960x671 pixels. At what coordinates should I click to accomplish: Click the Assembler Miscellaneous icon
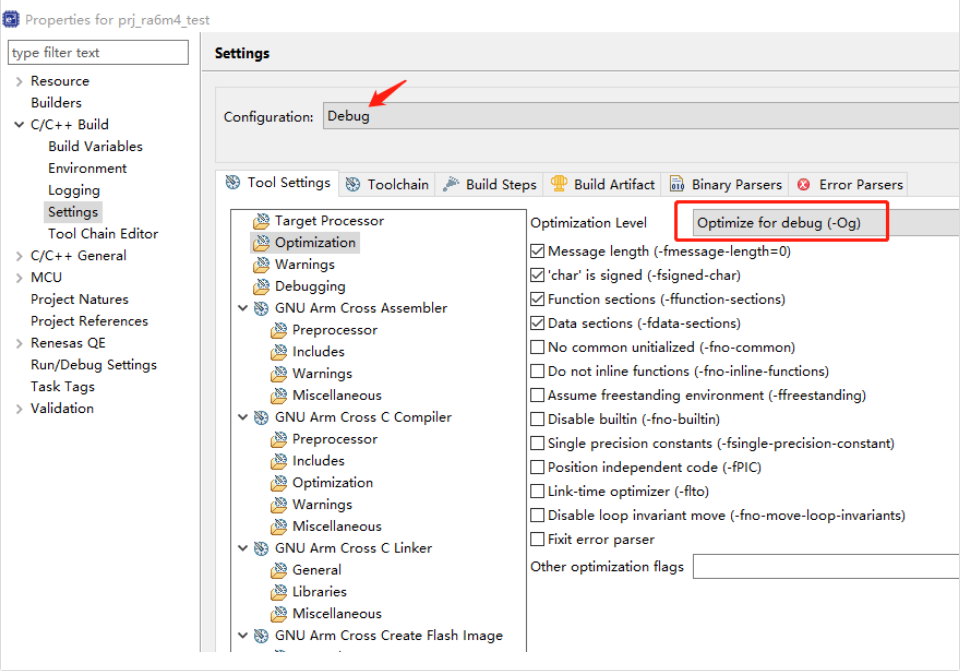pyautogui.click(x=279, y=395)
